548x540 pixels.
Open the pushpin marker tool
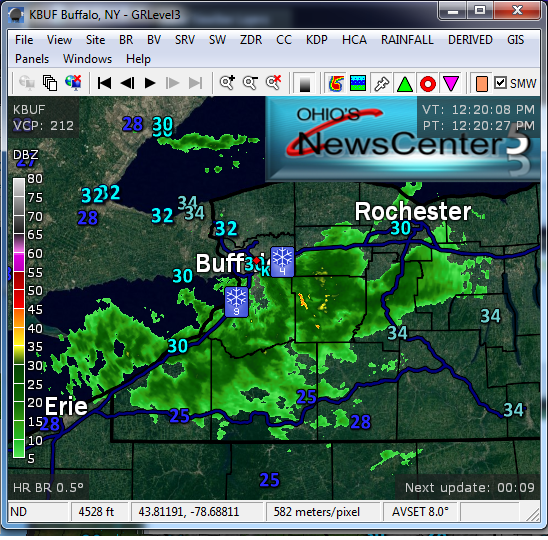[x=381, y=84]
